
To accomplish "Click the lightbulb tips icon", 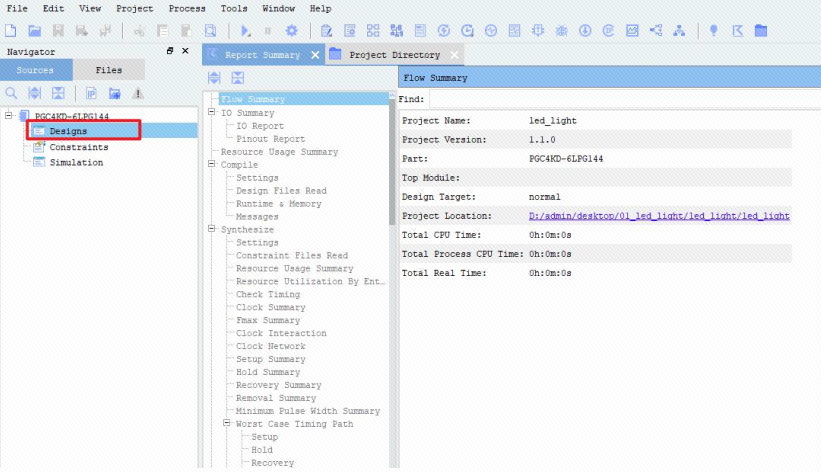I will [713, 31].
